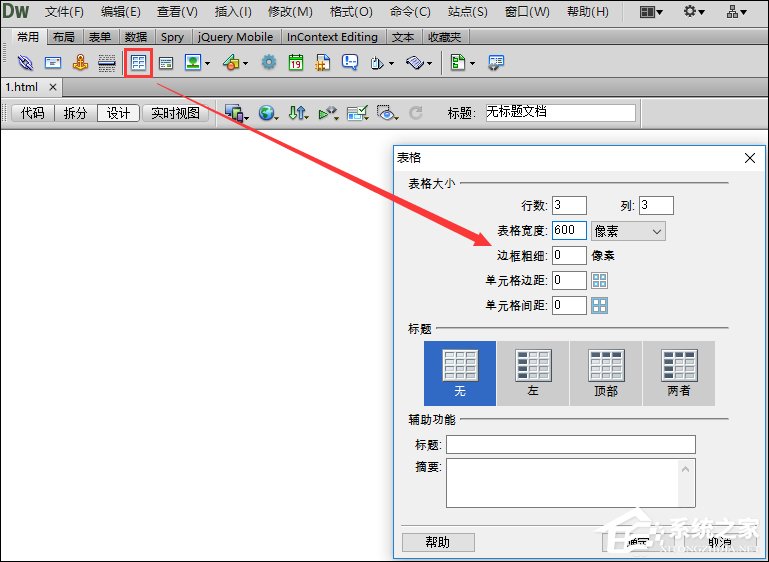Click the Multiscreen preview icon
The width and height of the screenshot is (769, 562).
point(234,113)
